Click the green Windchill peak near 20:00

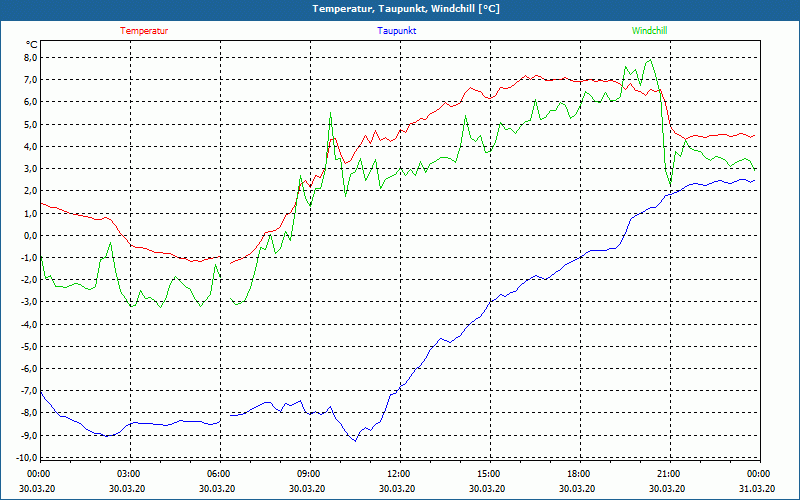pyautogui.click(x=649, y=60)
